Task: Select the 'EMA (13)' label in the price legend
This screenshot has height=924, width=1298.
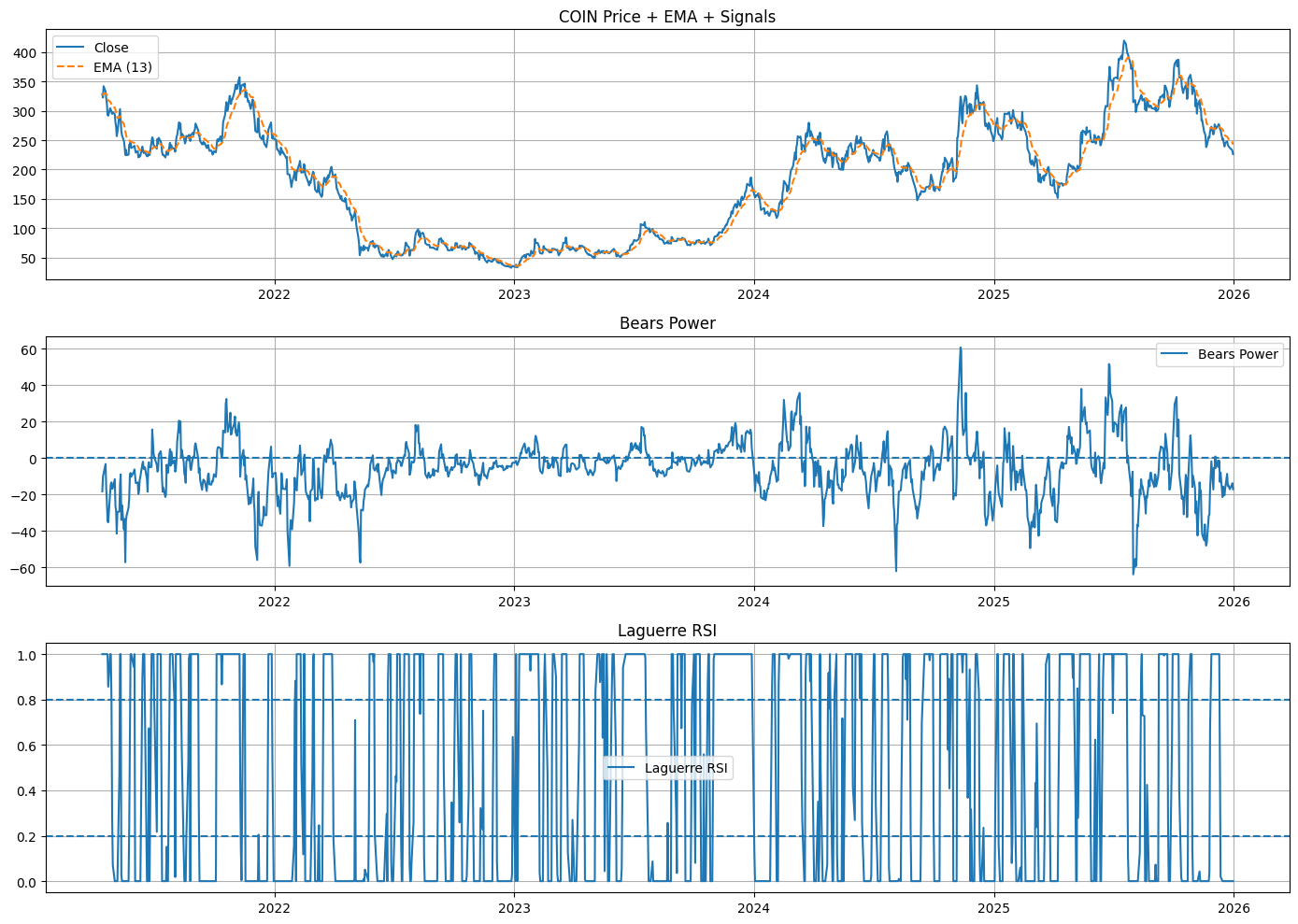Action: (x=123, y=67)
